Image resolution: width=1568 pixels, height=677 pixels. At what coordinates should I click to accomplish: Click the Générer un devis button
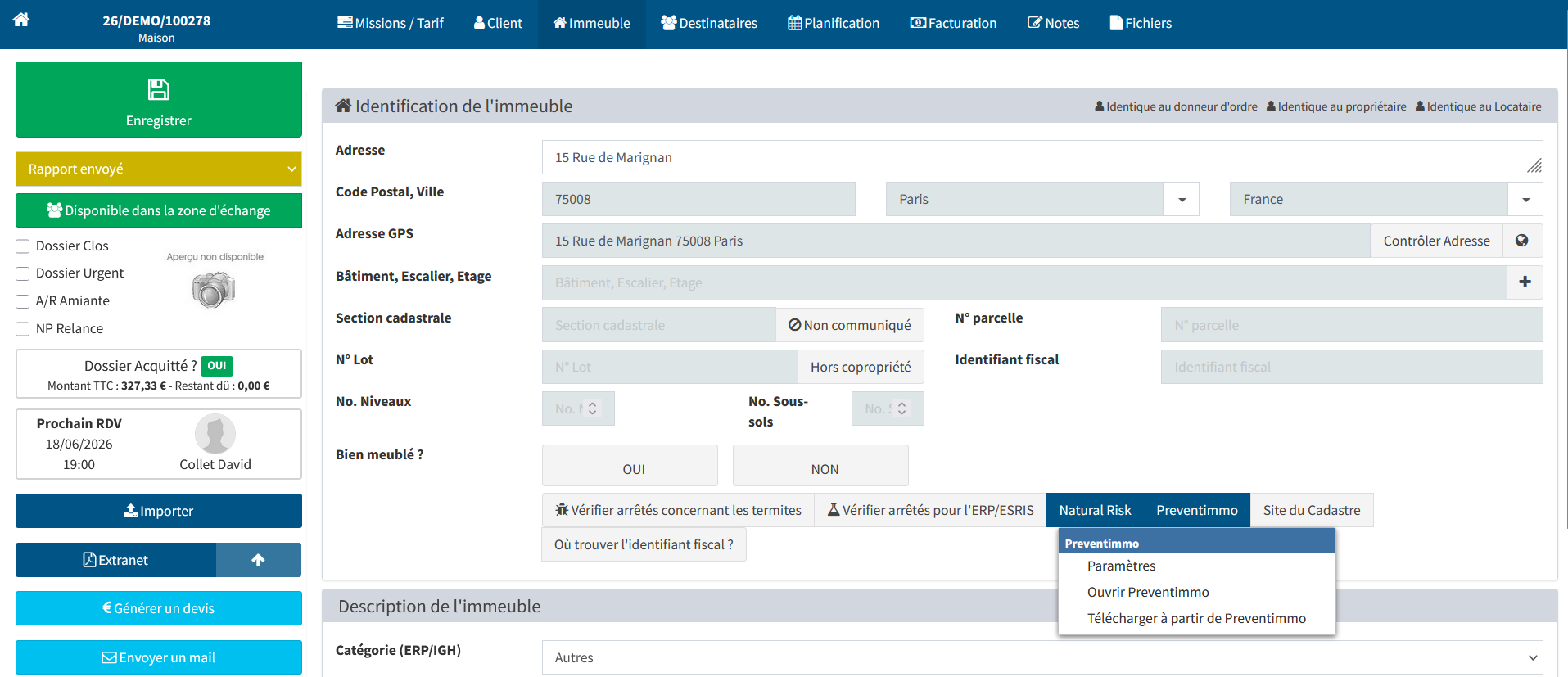[159, 608]
